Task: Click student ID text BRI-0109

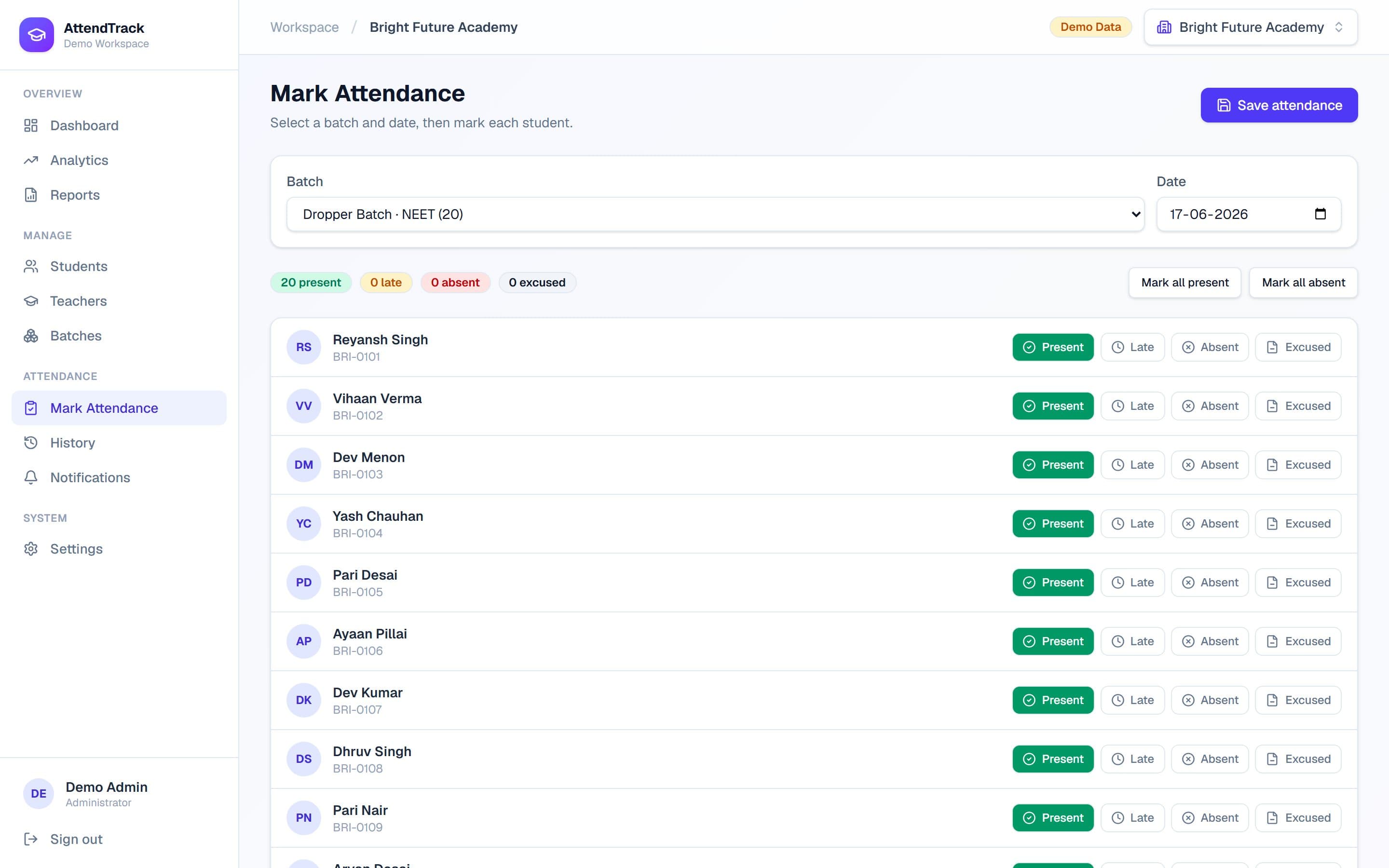Action: (357, 827)
